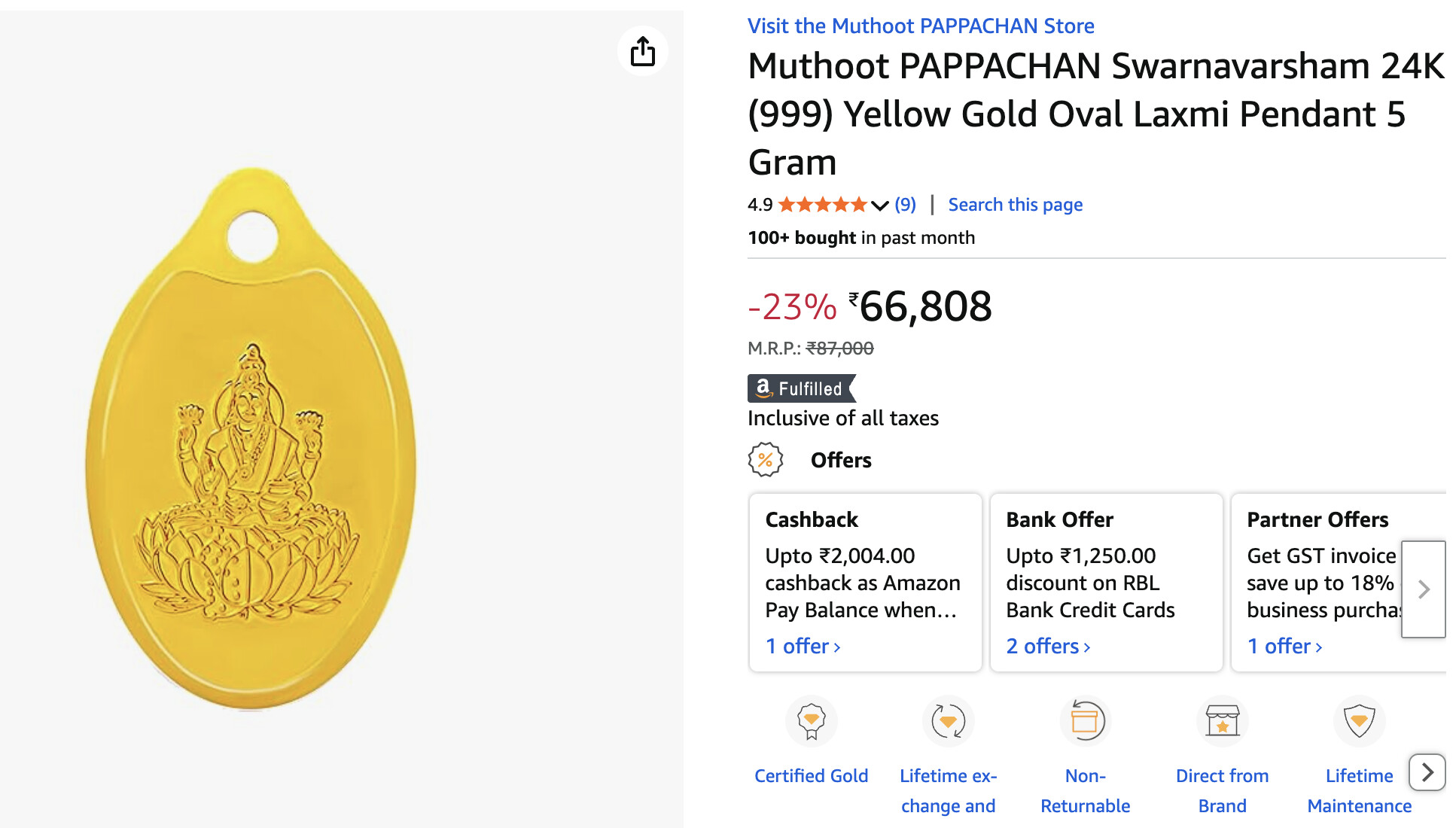Click the Lifetime exchange icon

tap(948, 721)
